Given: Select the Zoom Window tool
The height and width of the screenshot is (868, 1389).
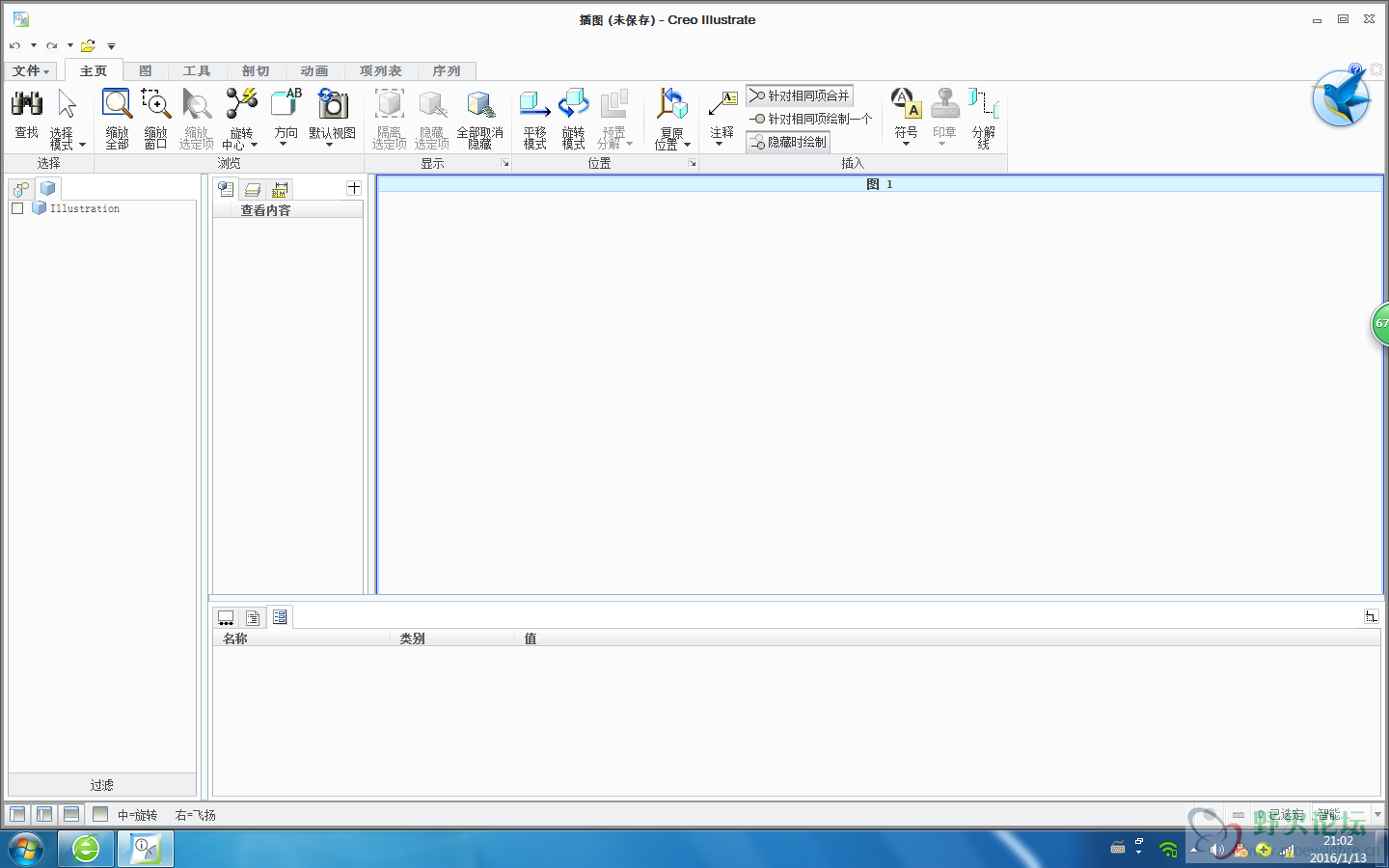Looking at the screenshot, I should (155, 104).
